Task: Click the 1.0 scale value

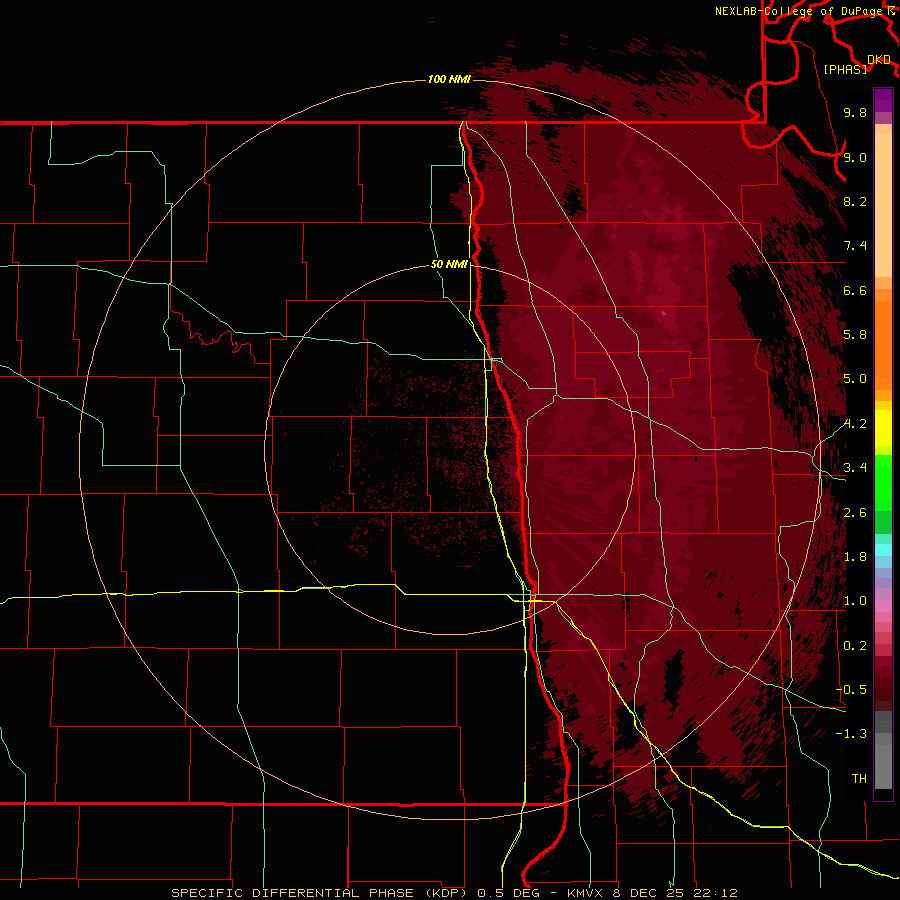Action: 855,601
